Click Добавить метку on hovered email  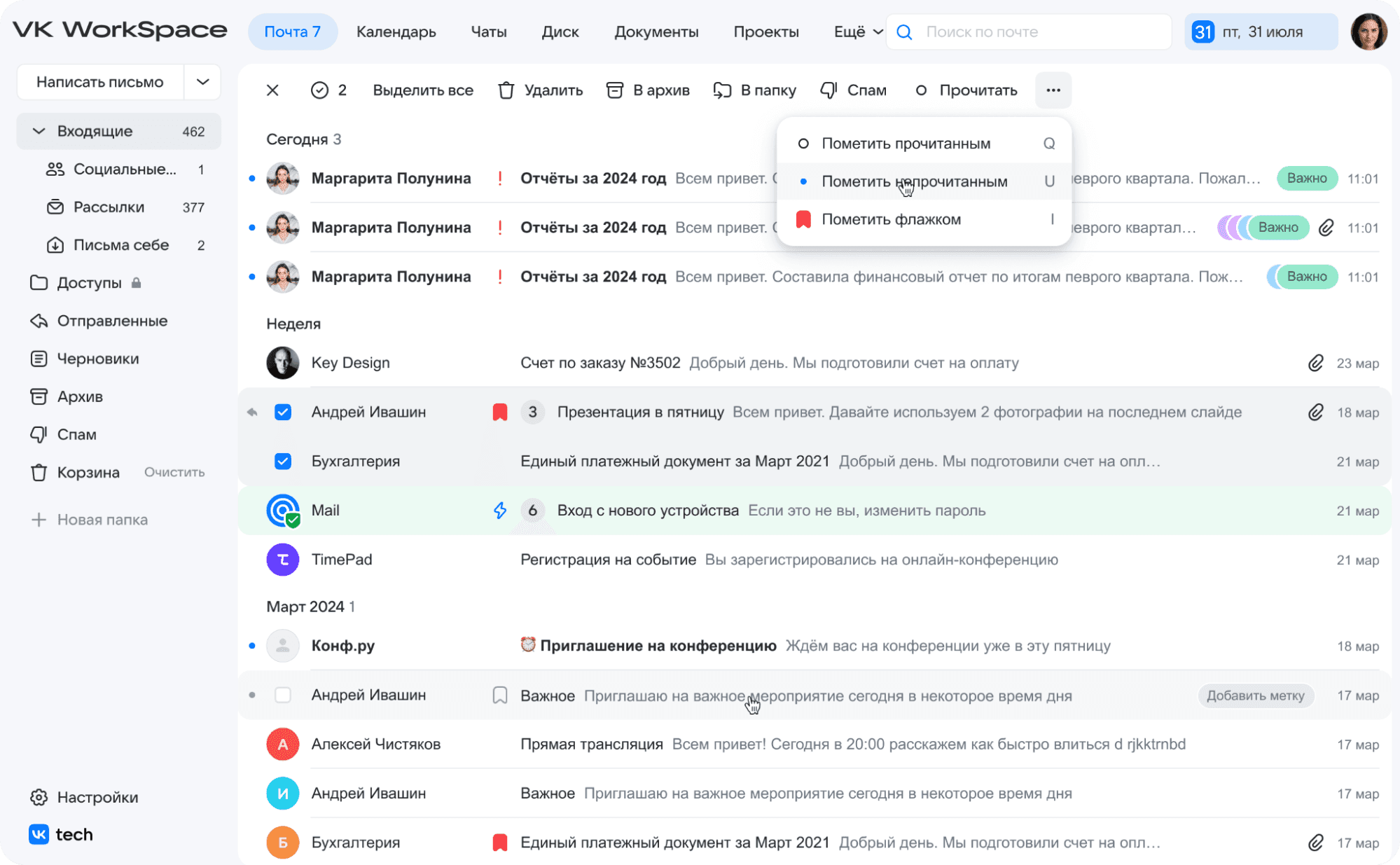pos(1255,696)
